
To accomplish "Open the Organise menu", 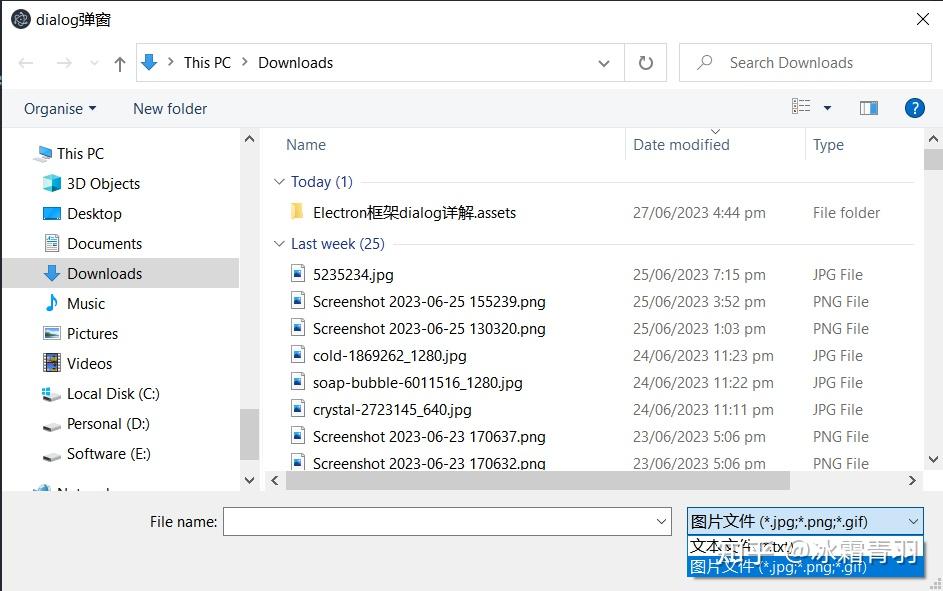I will 60,109.
